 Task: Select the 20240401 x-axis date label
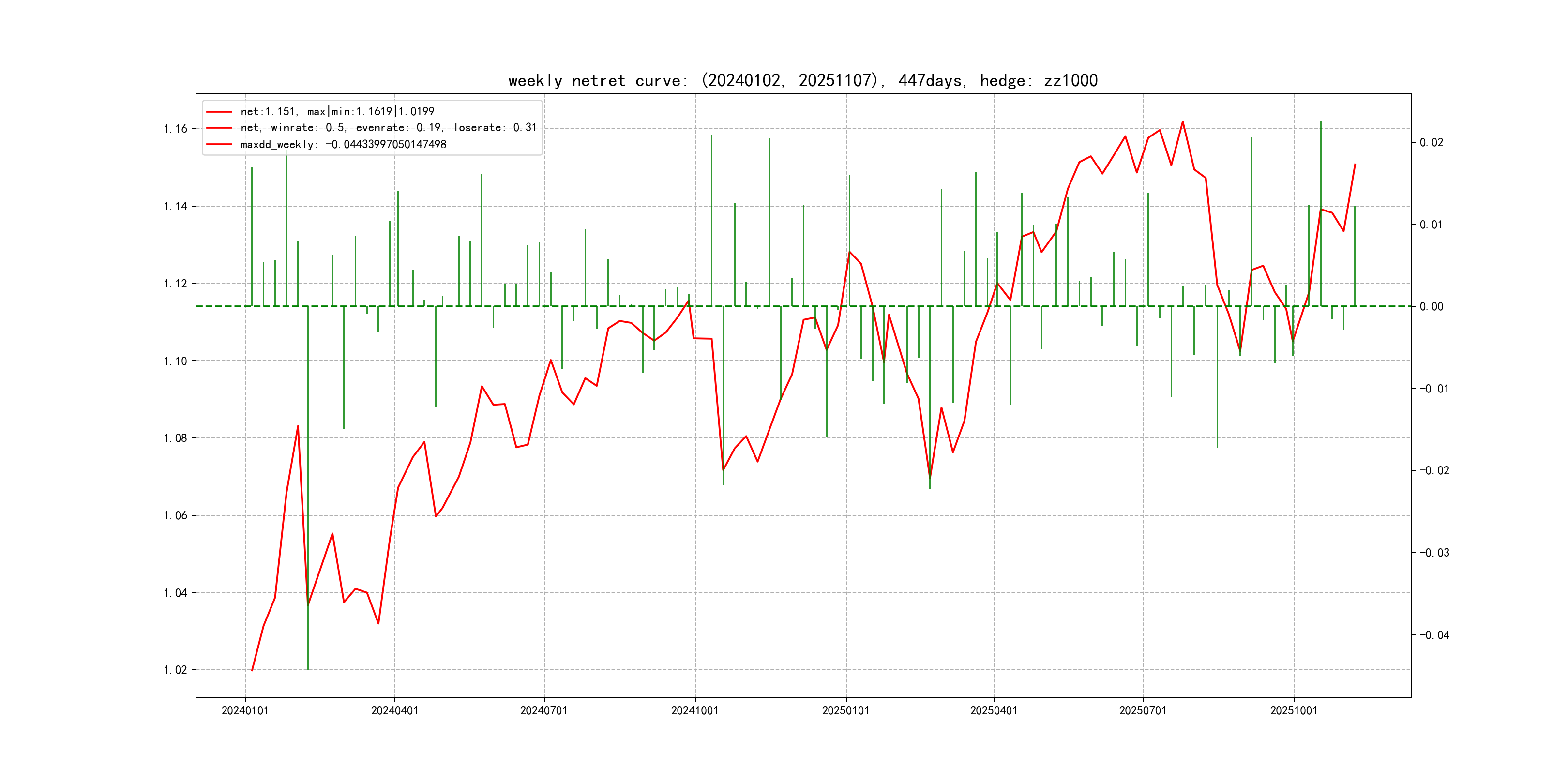394,711
